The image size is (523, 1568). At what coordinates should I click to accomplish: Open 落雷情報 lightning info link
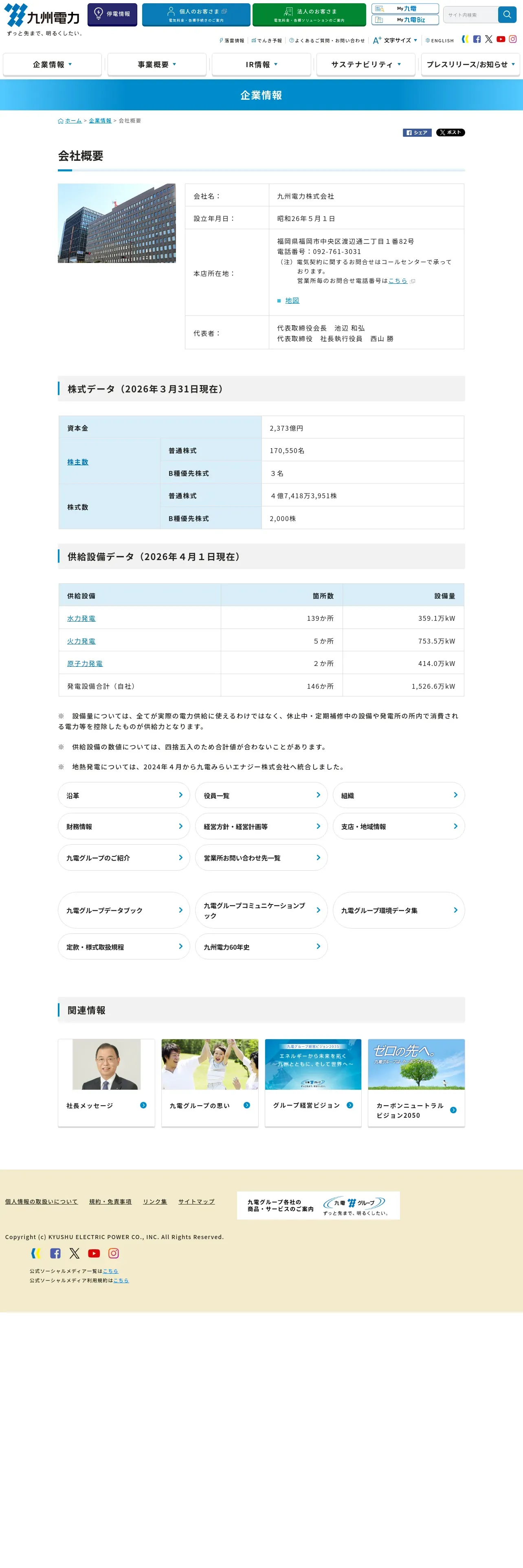pyautogui.click(x=232, y=41)
